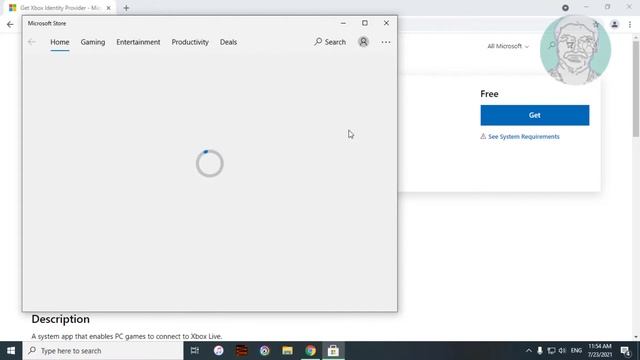Show hidden system tray icons
640x360 pixels.
pos(529,351)
